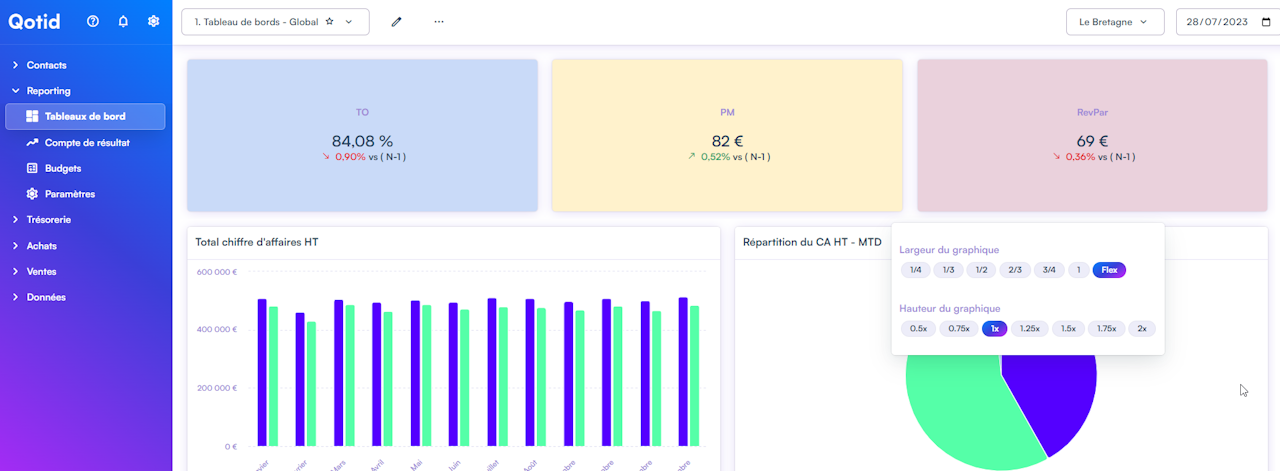Image resolution: width=1280 pixels, height=471 pixels.
Task: Set chart height to 2x
Action: tap(1142, 329)
